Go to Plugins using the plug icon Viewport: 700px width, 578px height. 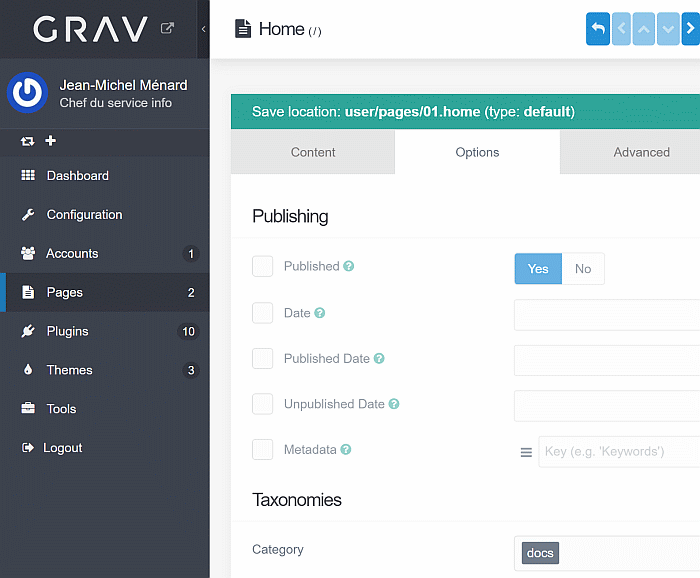28,331
